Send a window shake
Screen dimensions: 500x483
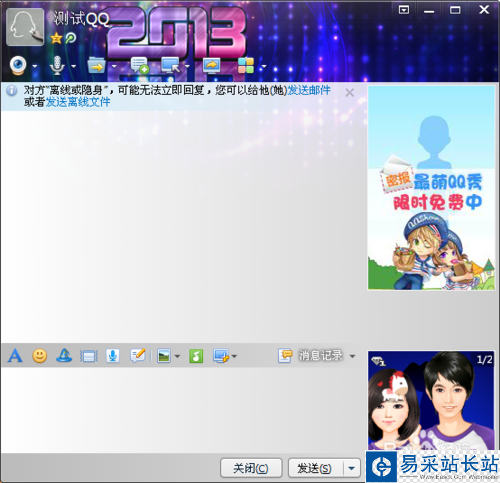tap(89, 356)
